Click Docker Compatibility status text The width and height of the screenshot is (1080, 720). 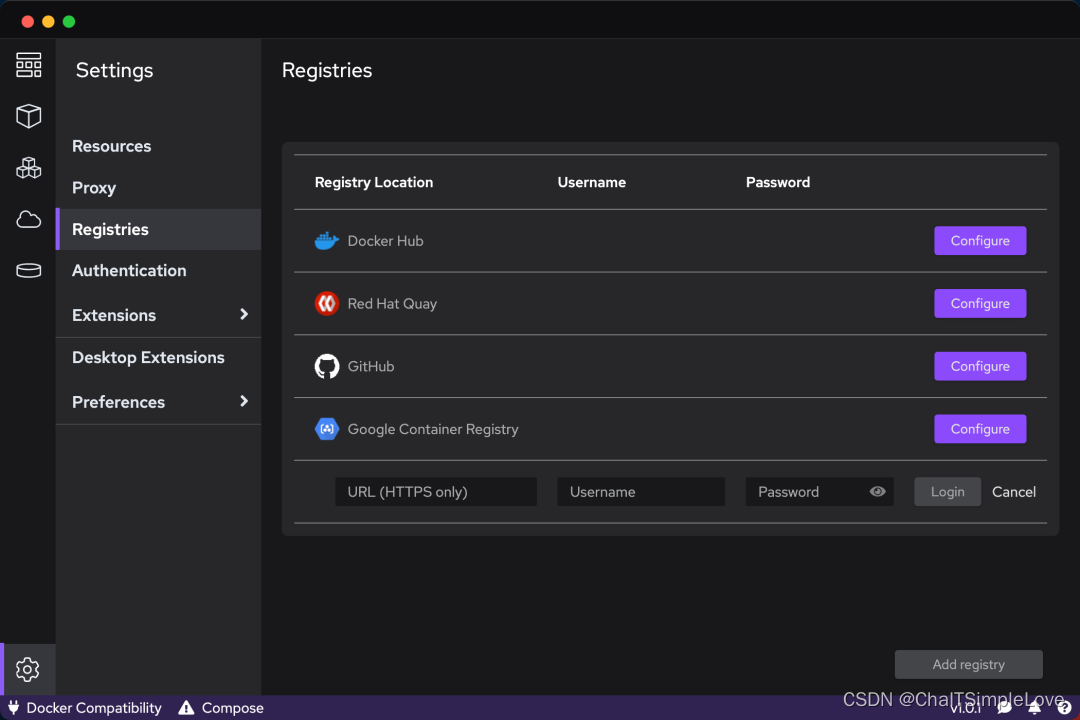94,708
